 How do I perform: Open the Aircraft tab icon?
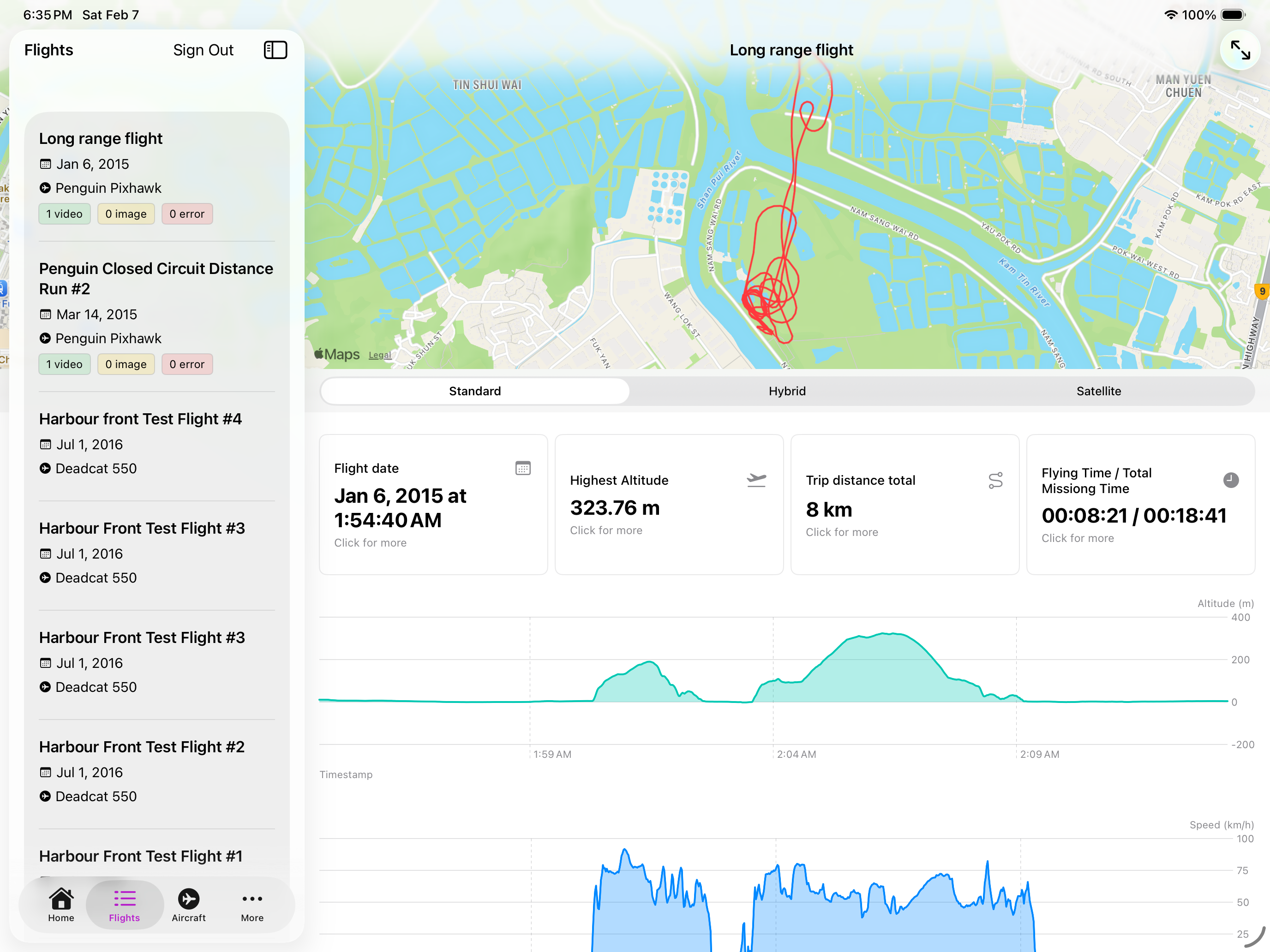(x=188, y=904)
